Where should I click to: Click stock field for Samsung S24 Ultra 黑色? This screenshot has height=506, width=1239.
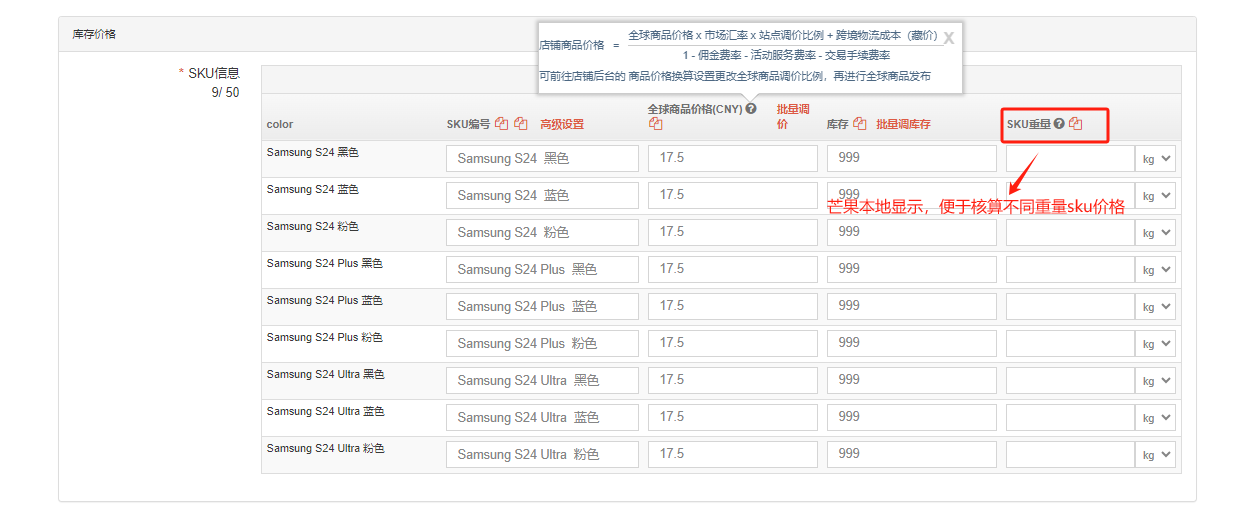(x=912, y=380)
